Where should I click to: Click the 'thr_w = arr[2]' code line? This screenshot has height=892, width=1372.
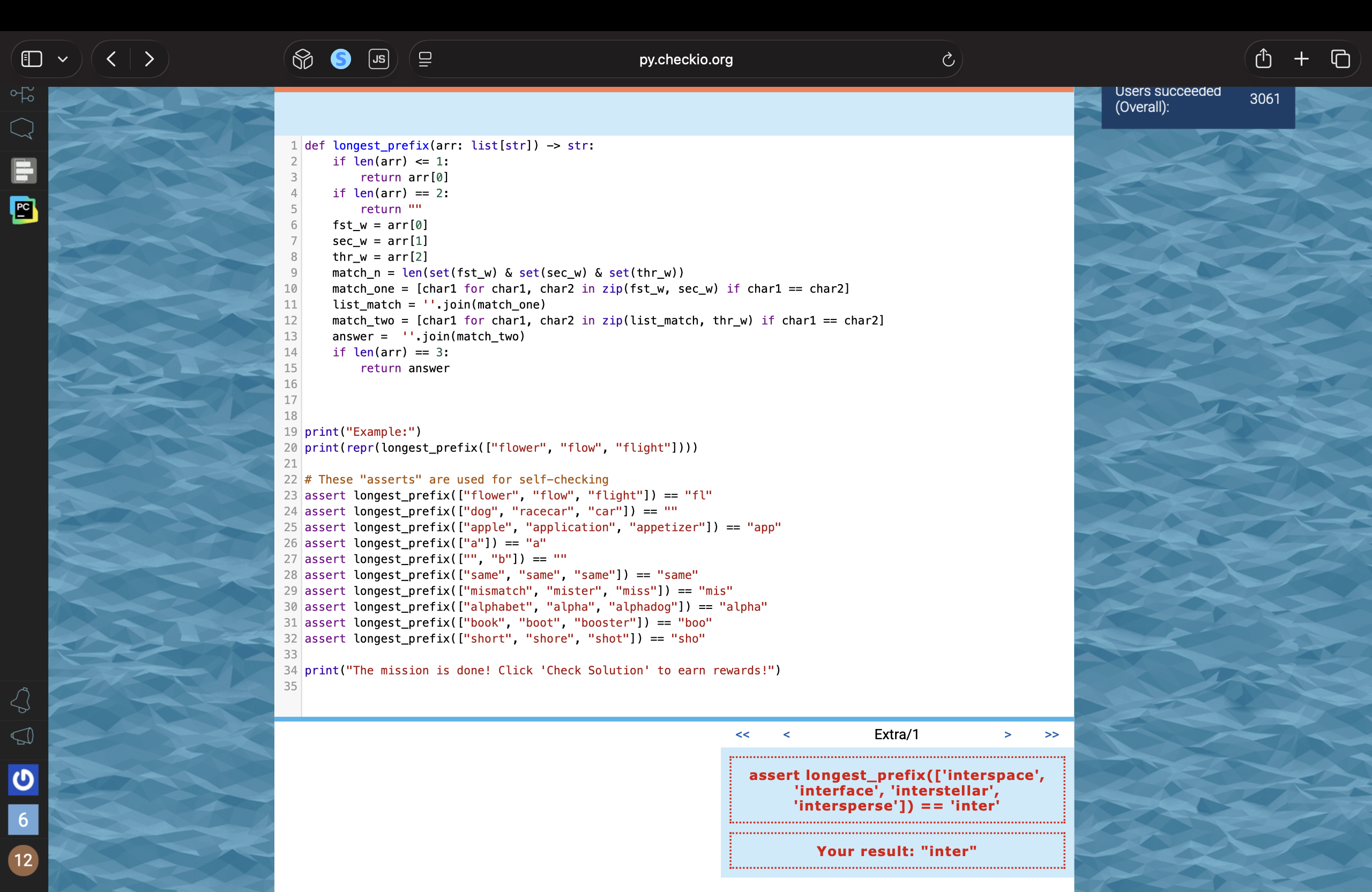tap(380, 257)
